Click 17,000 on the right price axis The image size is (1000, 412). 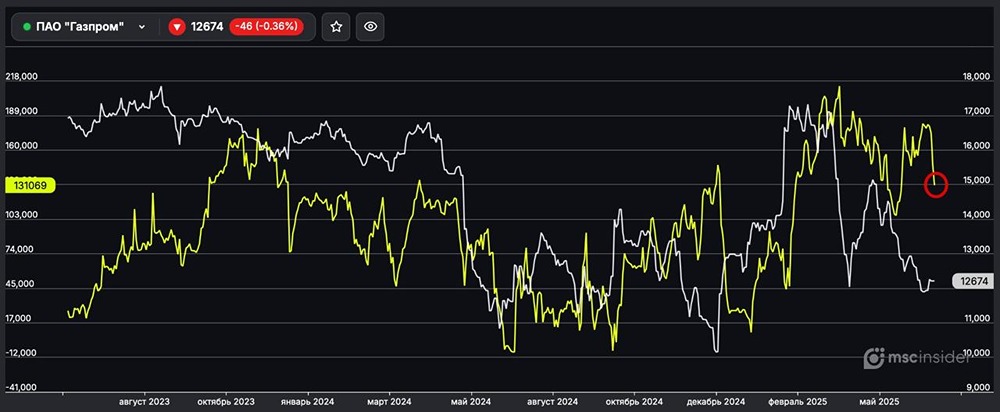[976, 112]
